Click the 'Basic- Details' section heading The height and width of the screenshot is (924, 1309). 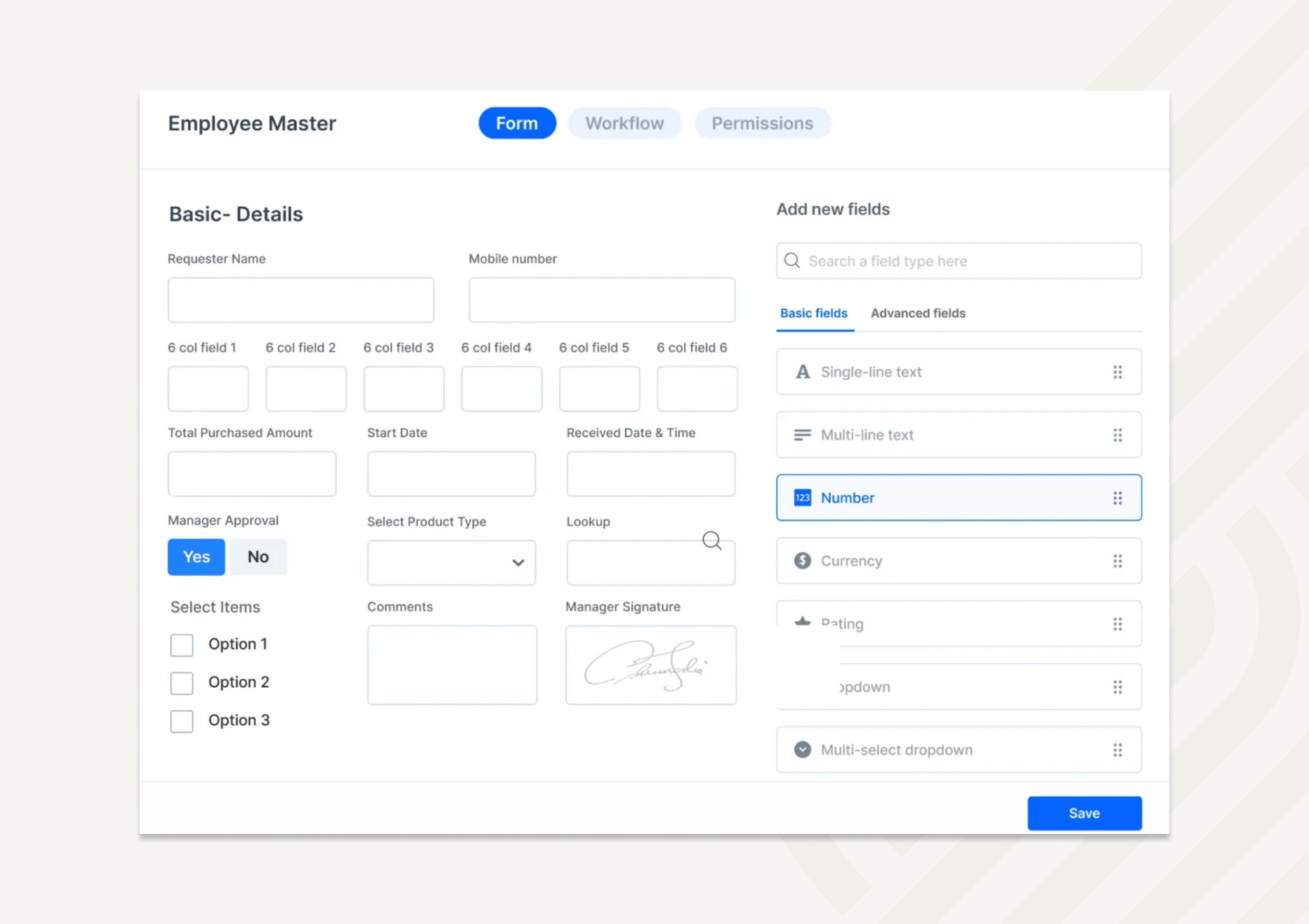[x=236, y=214]
